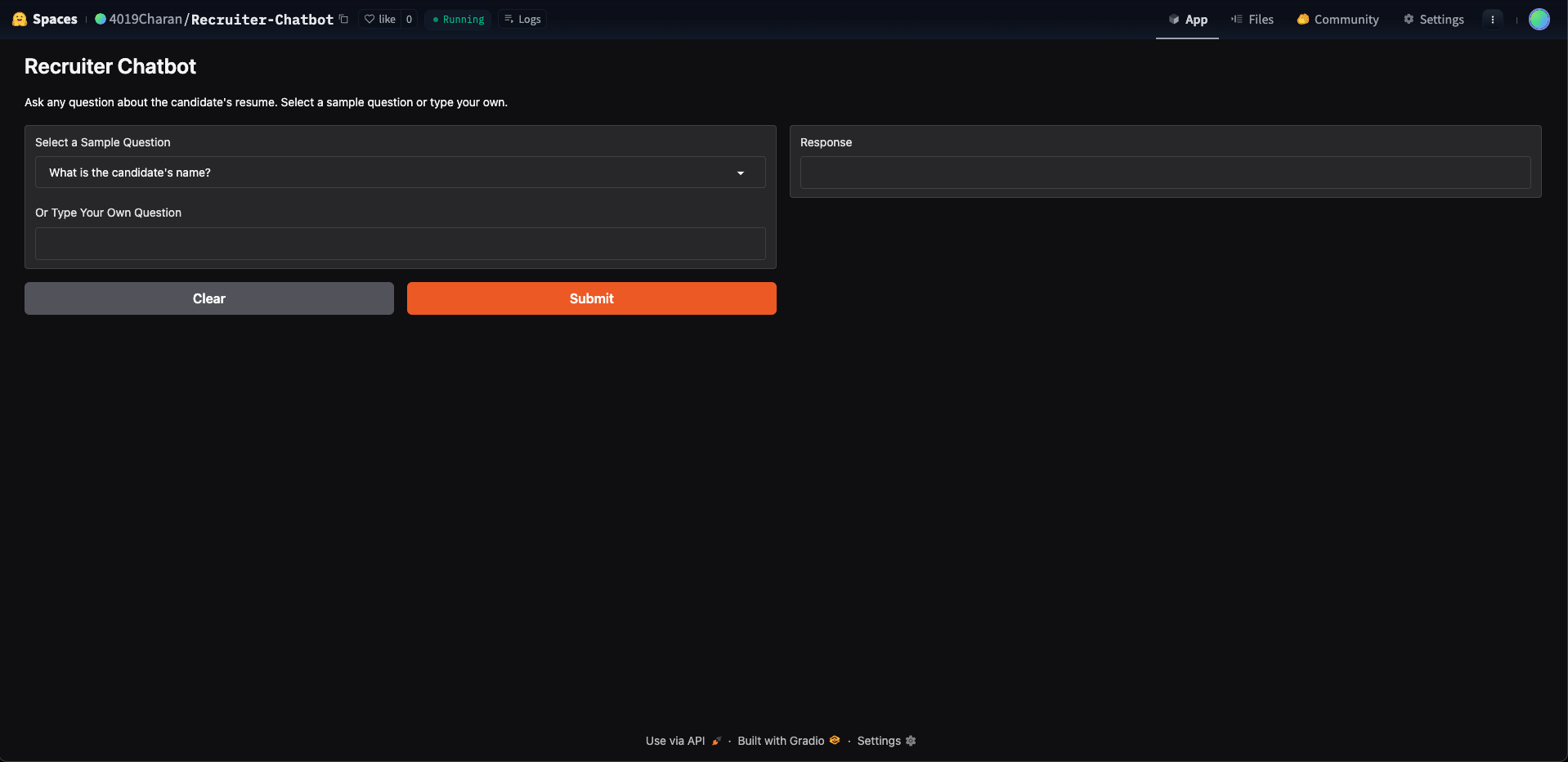This screenshot has height=762, width=1568.
Task: Open the Logs panel
Action: (522, 19)
